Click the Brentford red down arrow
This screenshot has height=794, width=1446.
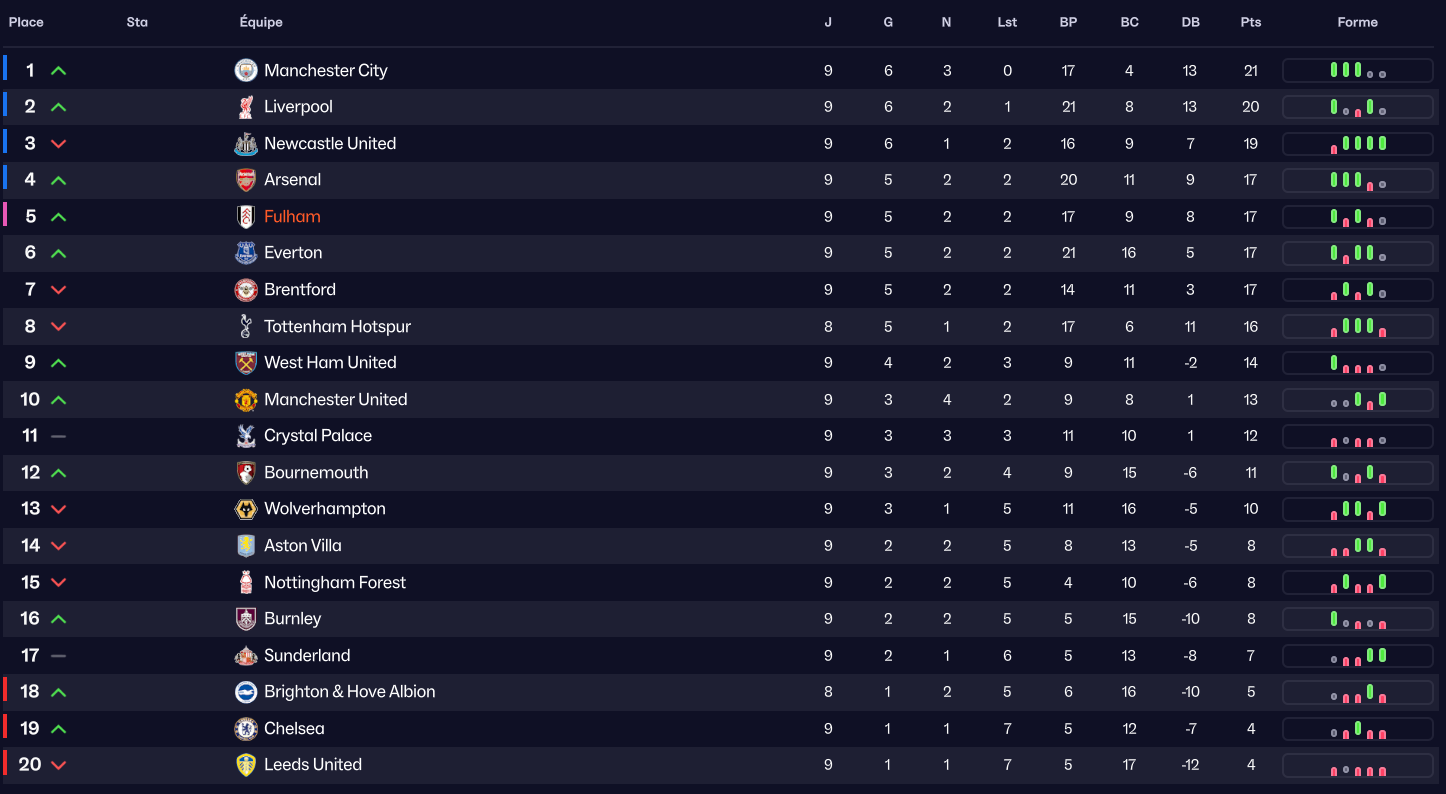pos(58,290)
